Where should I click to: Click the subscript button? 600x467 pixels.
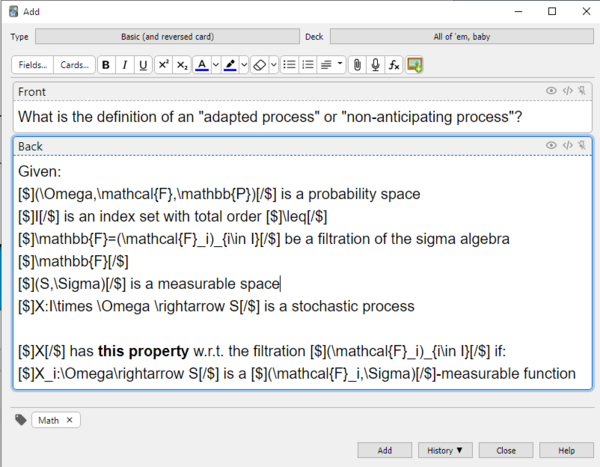pos(182,65)
